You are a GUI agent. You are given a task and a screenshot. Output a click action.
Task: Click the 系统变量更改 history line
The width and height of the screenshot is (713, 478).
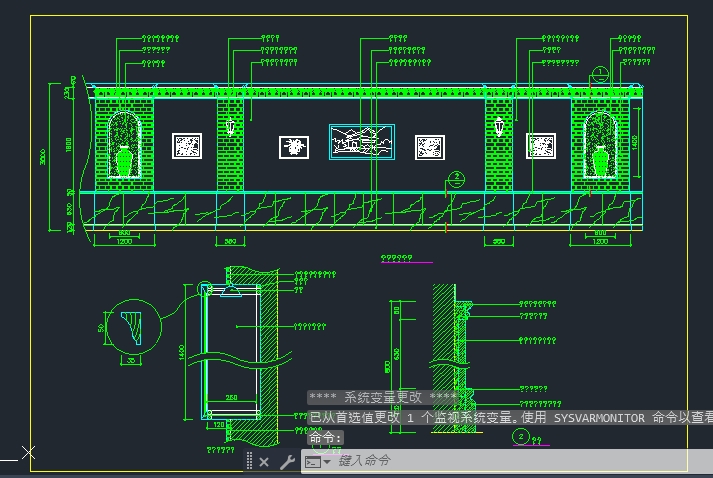382,397
